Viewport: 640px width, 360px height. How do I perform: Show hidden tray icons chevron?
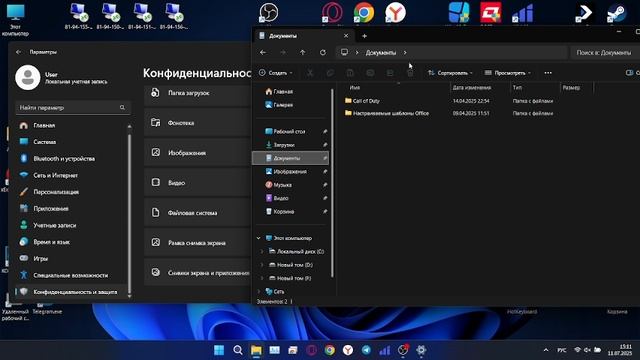(x=546, y=350)
